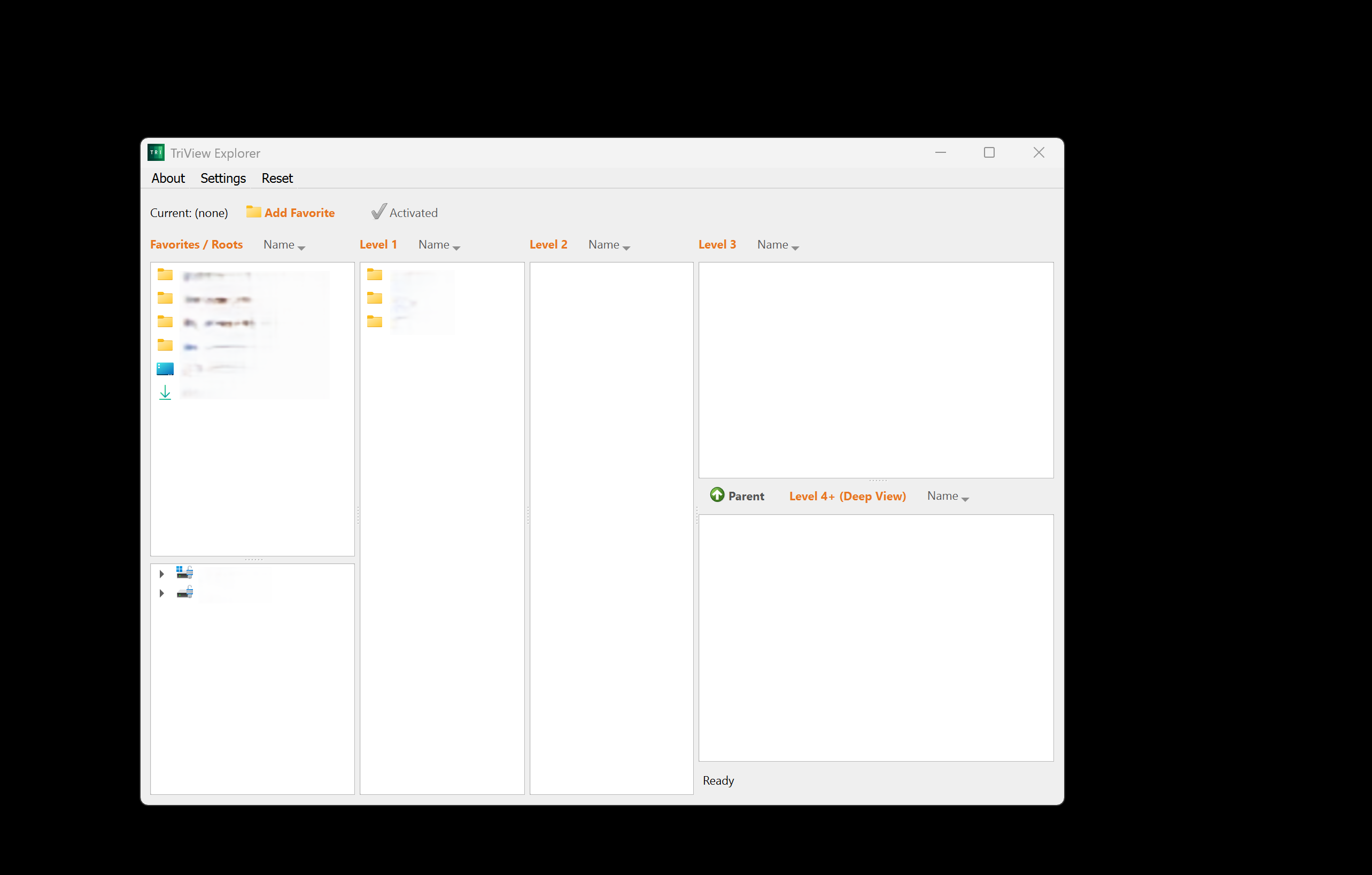This screenshot has height=875, width=1372.
Task: Open the top folder in Level 1
Action: point(374,274)
